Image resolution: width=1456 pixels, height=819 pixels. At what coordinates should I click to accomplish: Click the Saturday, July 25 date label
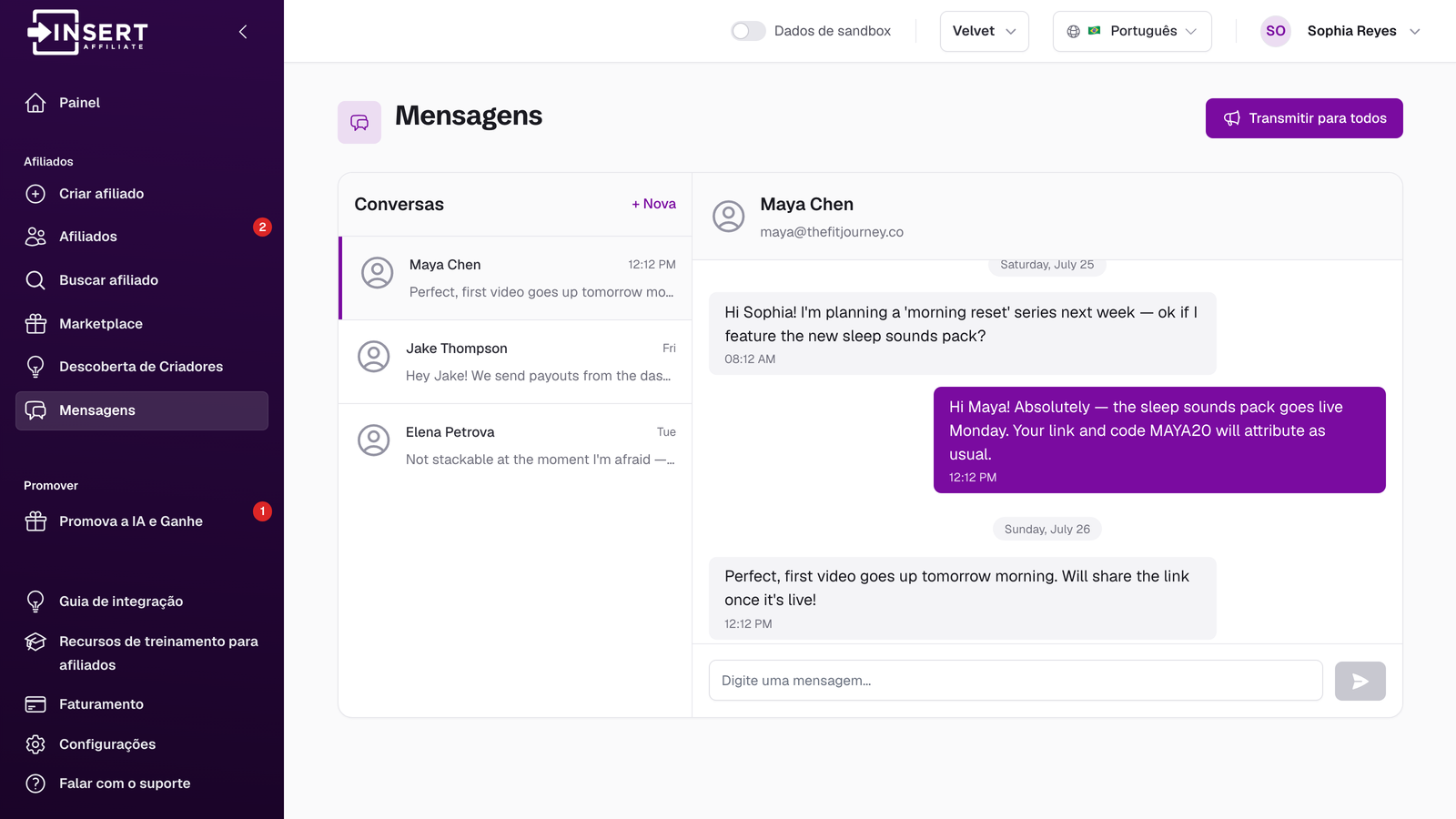pos(1047,265)
